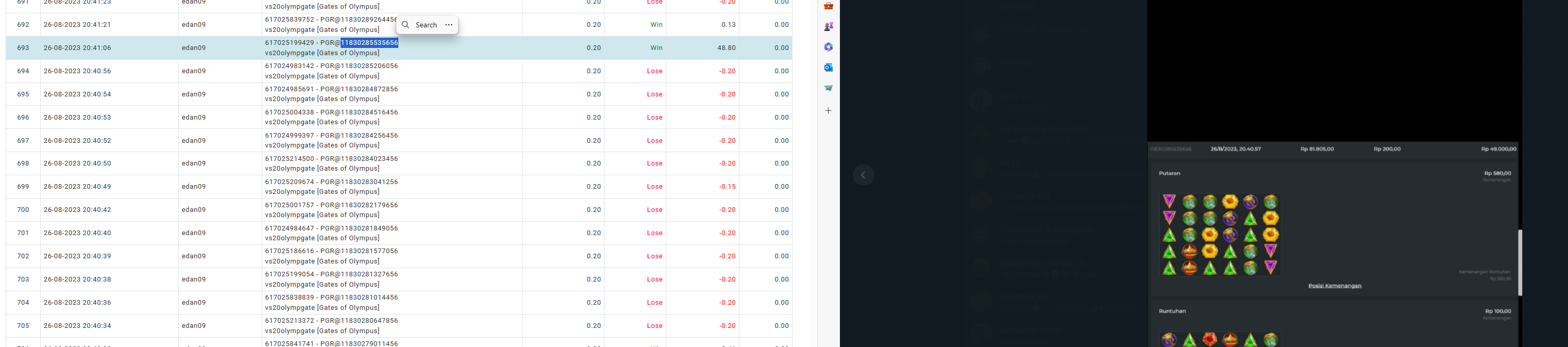Click the Rp 100,00 Runtuhan winnings

pos(1498,311)
